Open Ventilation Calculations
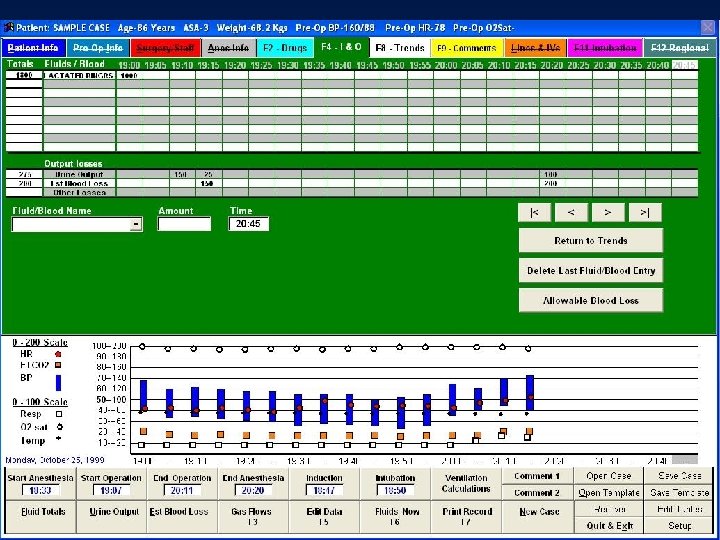The width and height of the screenshot is (720, 540). 466,484
